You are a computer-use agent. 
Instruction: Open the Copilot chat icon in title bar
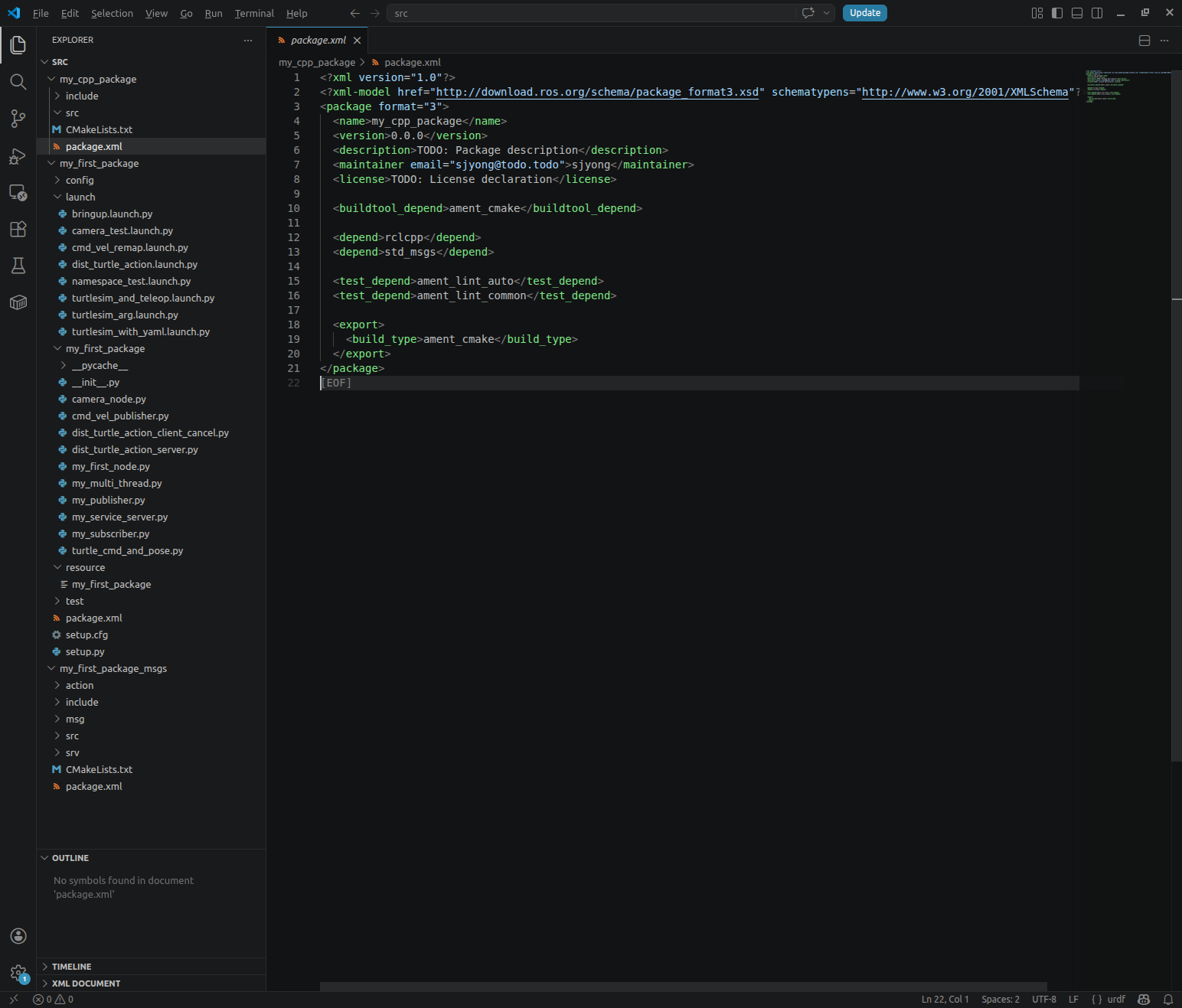tap(808, 13)
